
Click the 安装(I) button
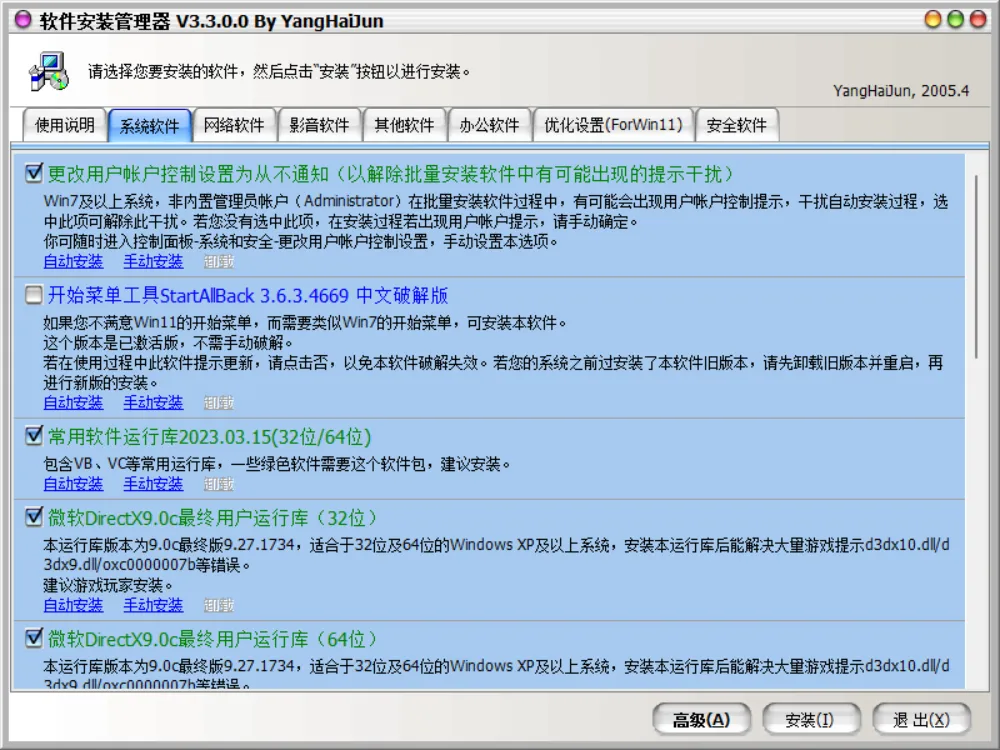pos(811,720)
